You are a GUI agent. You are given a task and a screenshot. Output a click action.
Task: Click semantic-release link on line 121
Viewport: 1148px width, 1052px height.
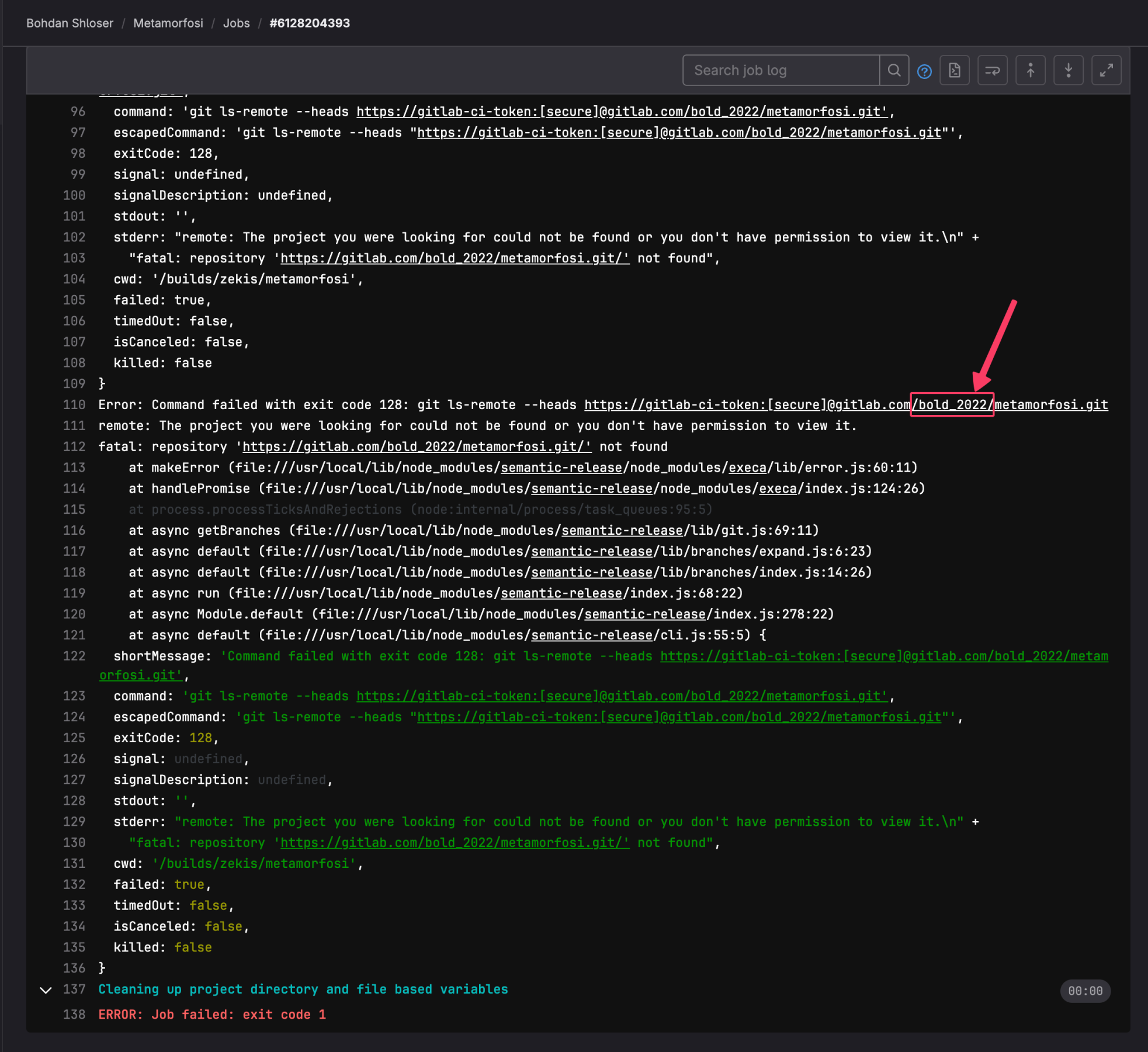pyautogui.click(x=592, y=635)
